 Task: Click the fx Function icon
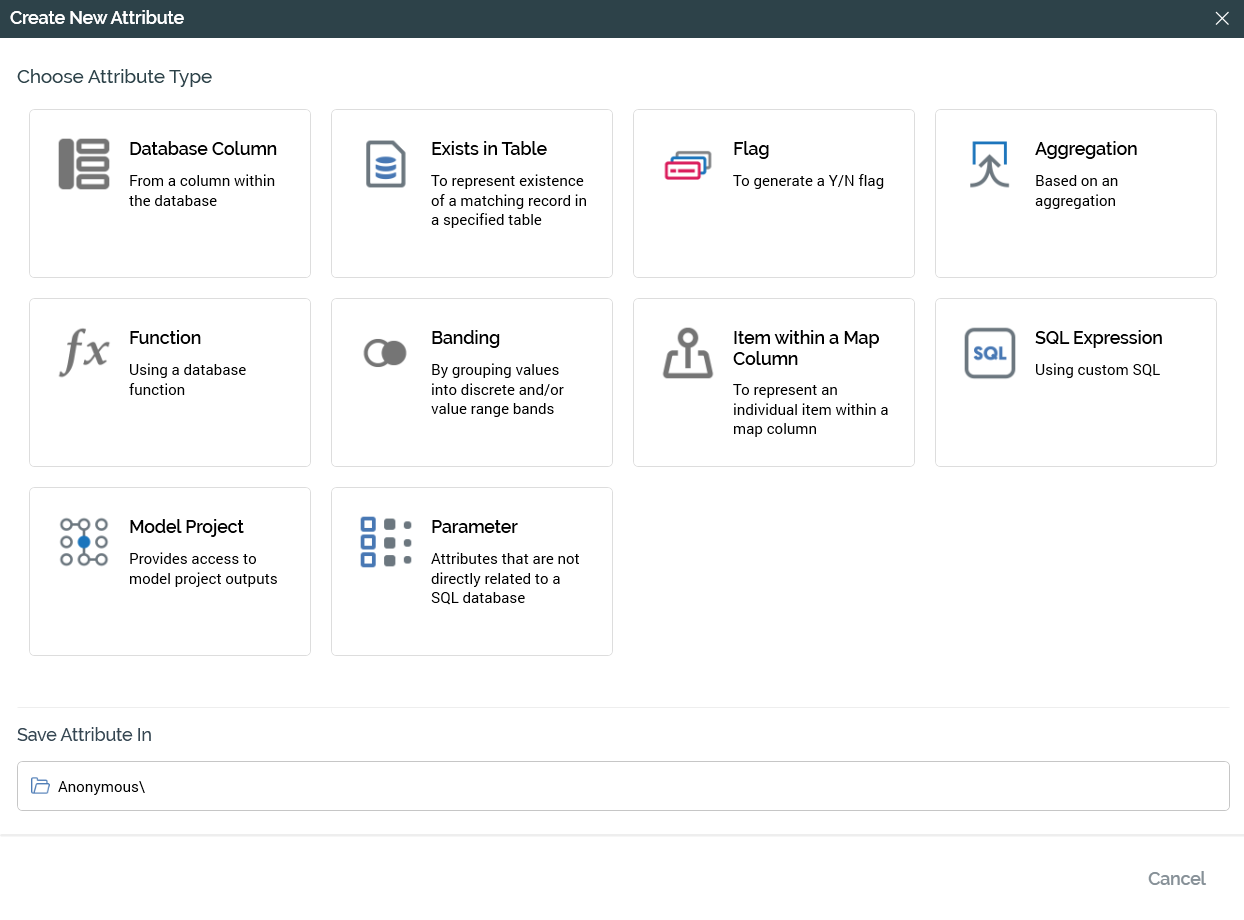click(84, 353)
